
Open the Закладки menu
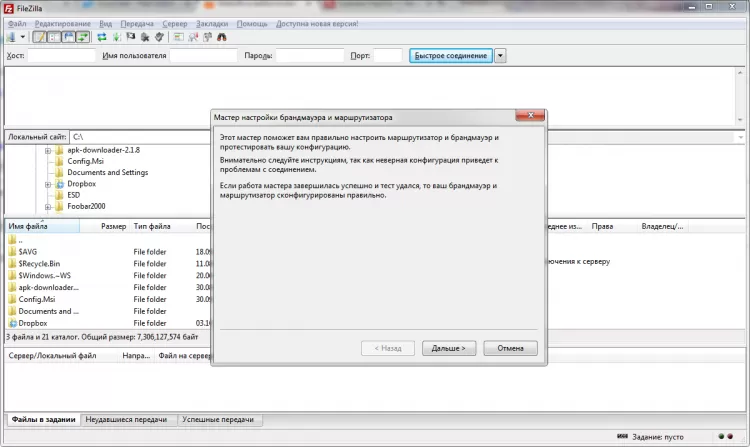212,23
